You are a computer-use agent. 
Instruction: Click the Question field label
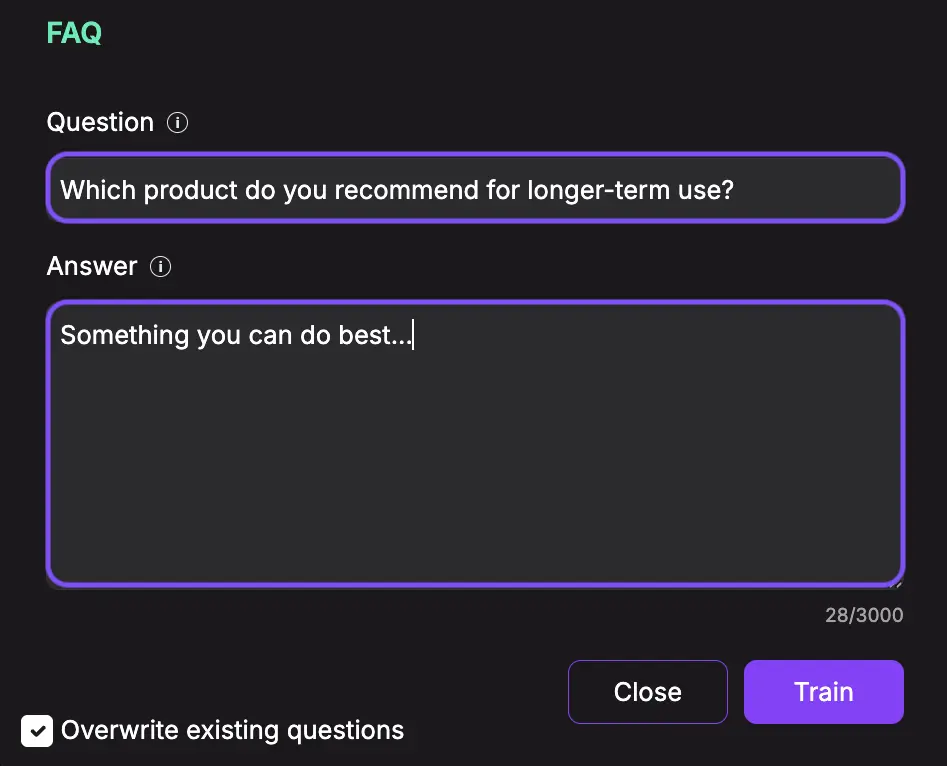point(100,123)
